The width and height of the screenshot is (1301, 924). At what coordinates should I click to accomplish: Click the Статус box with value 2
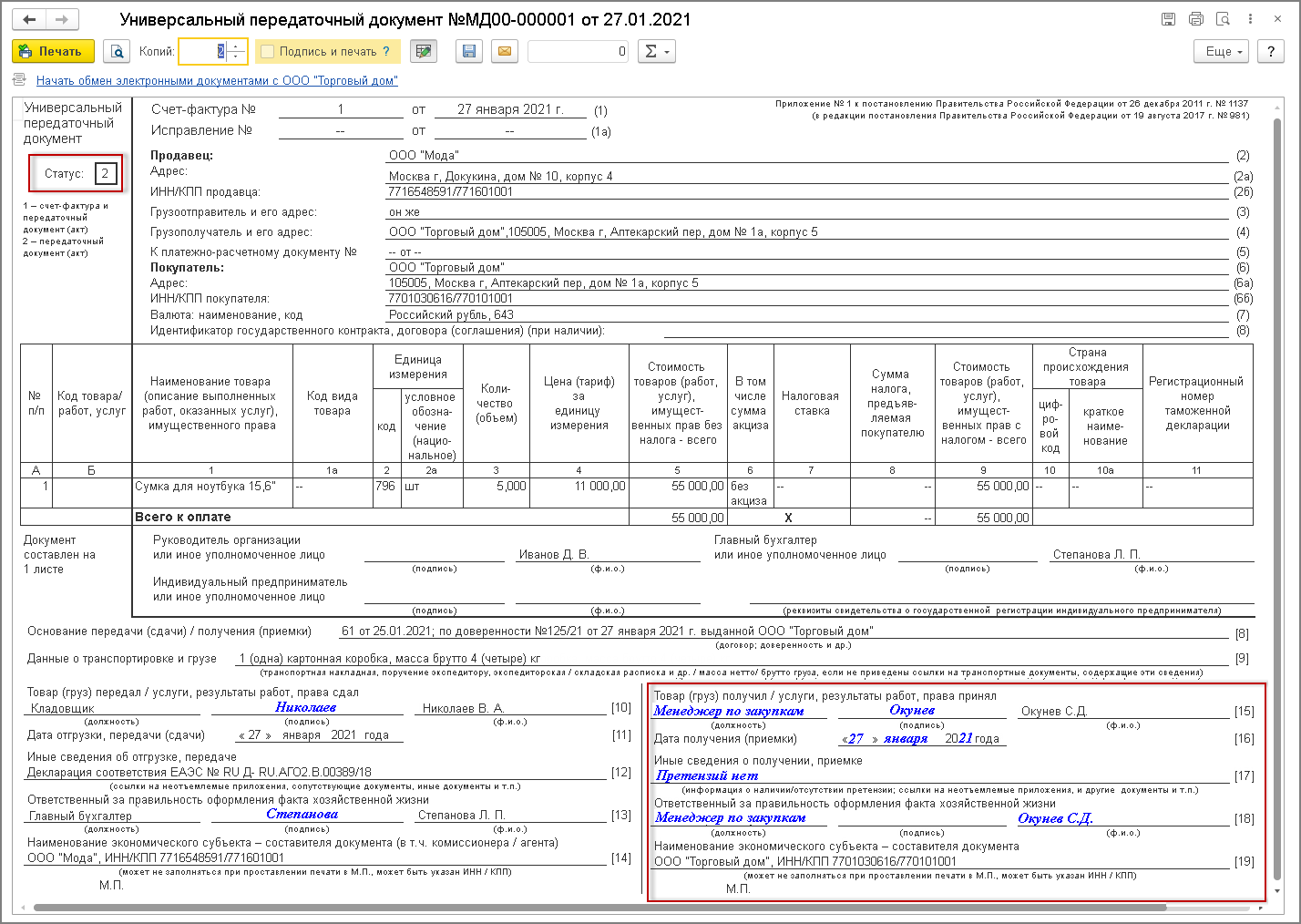[106, 173]
